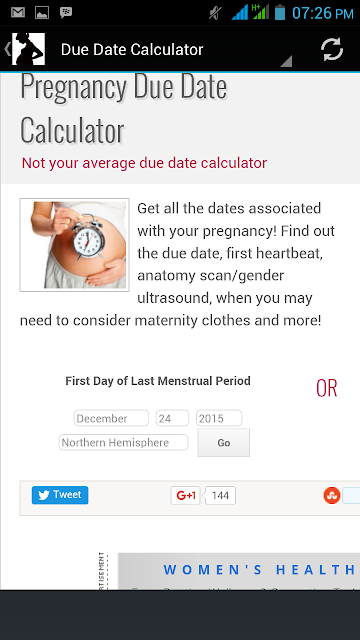
Task: Tap the 144 share count bubble
Action: point(220,496)
